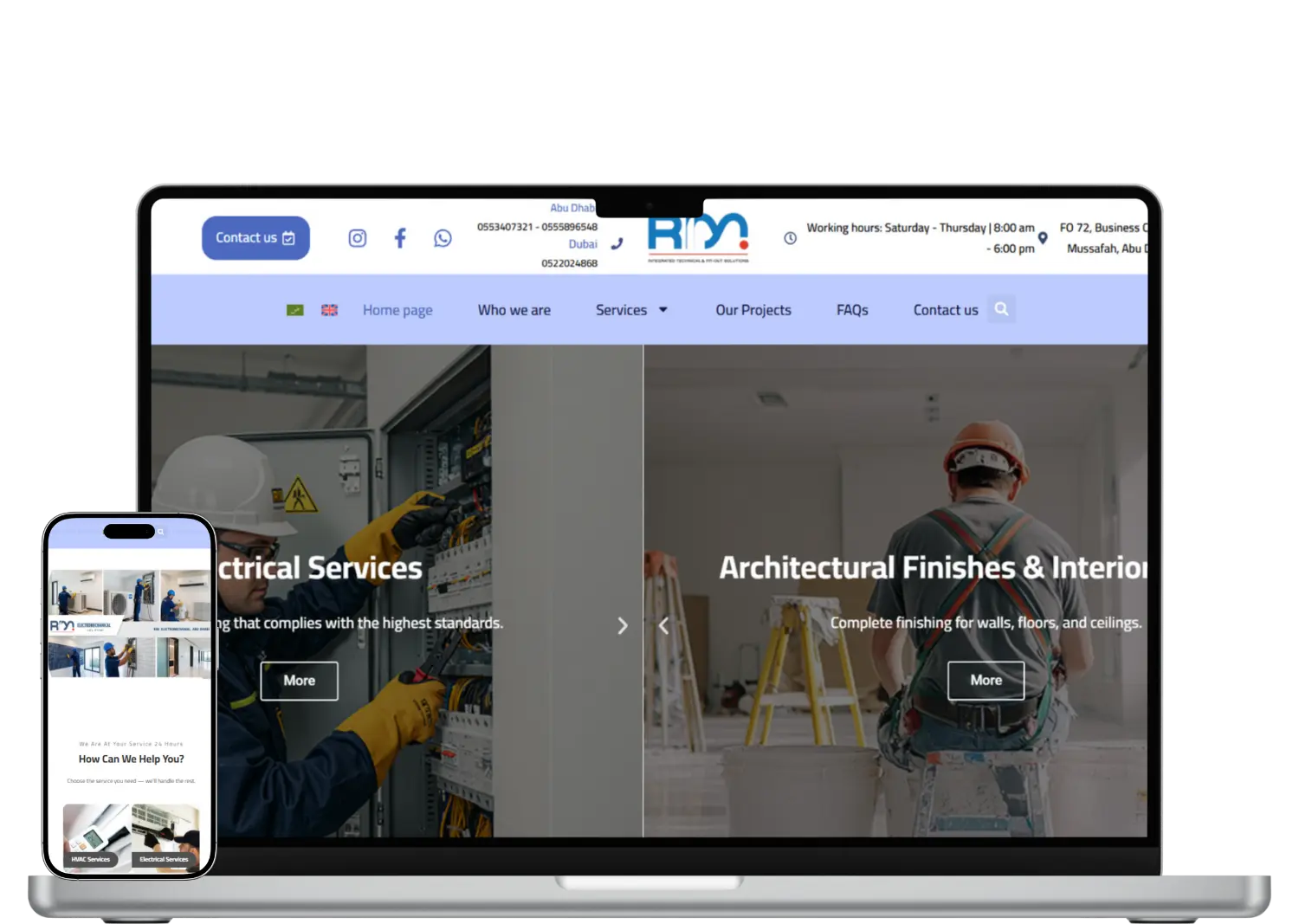Navigate to Our Projects menu item

[x=753, y=310]
